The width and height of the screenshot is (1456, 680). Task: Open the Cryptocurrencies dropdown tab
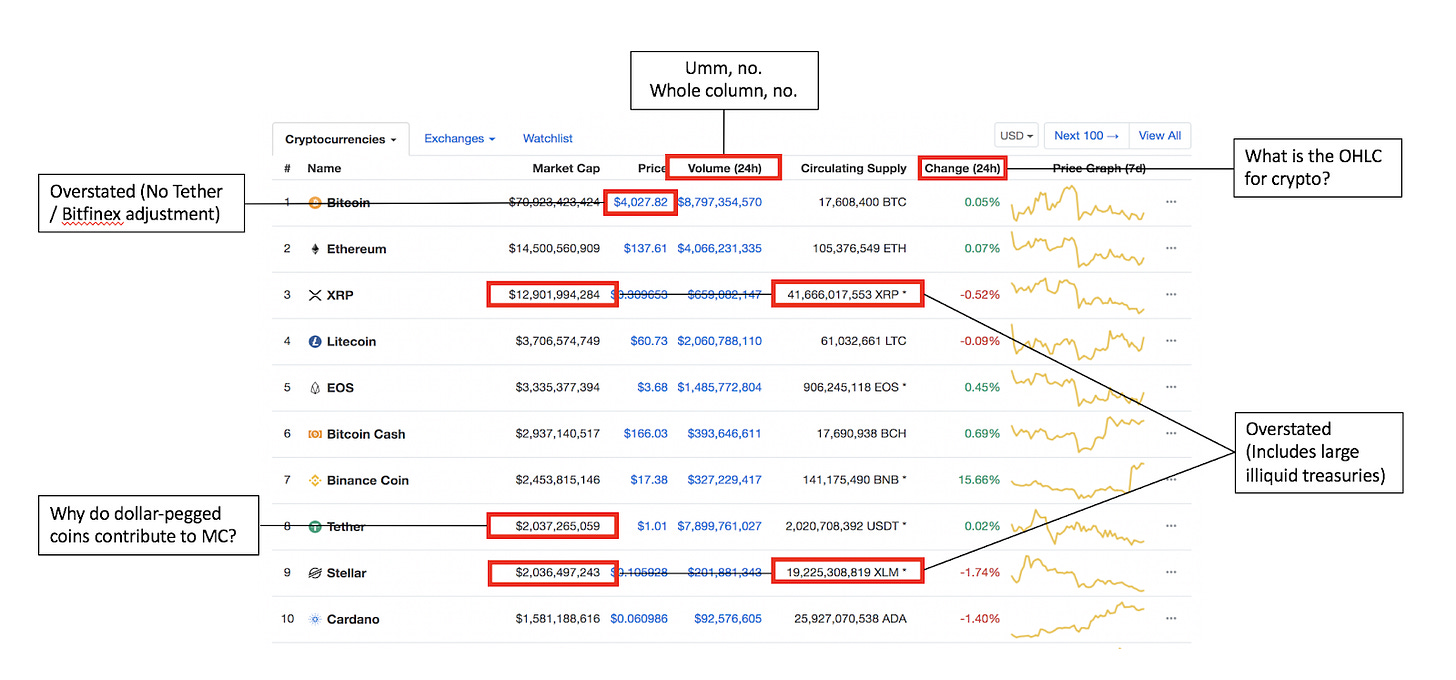[341, 140]
